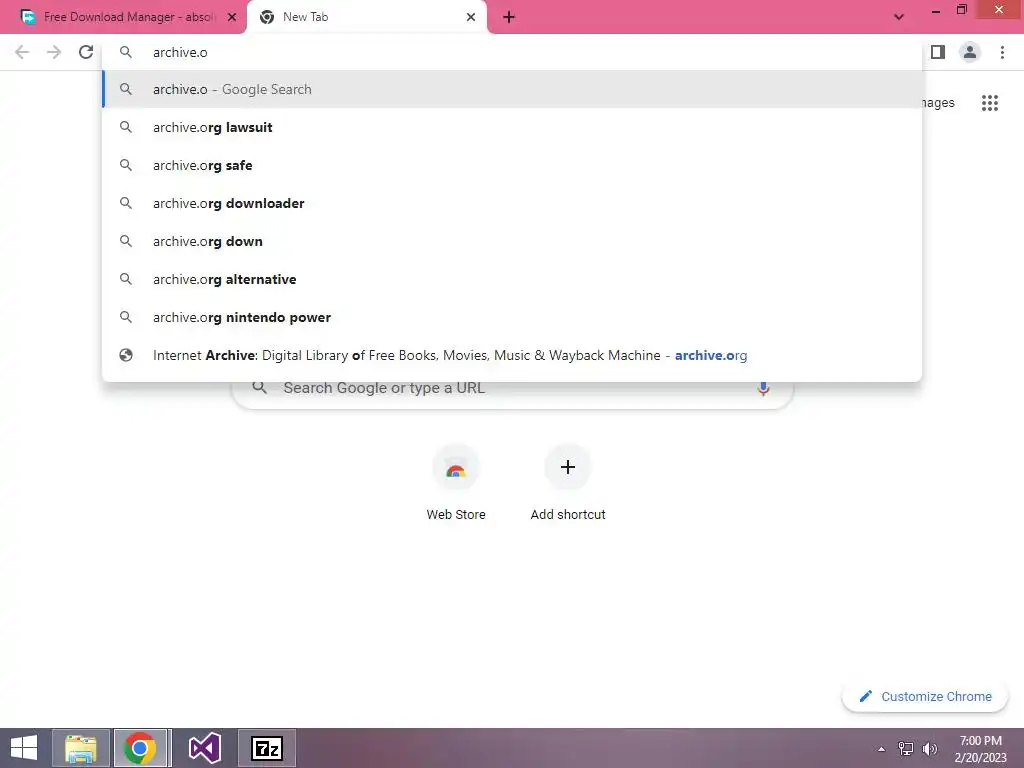Select the 'archive.org alternative' suggestion
Viewport: 1024px width, 768px height.
[512, 279]
